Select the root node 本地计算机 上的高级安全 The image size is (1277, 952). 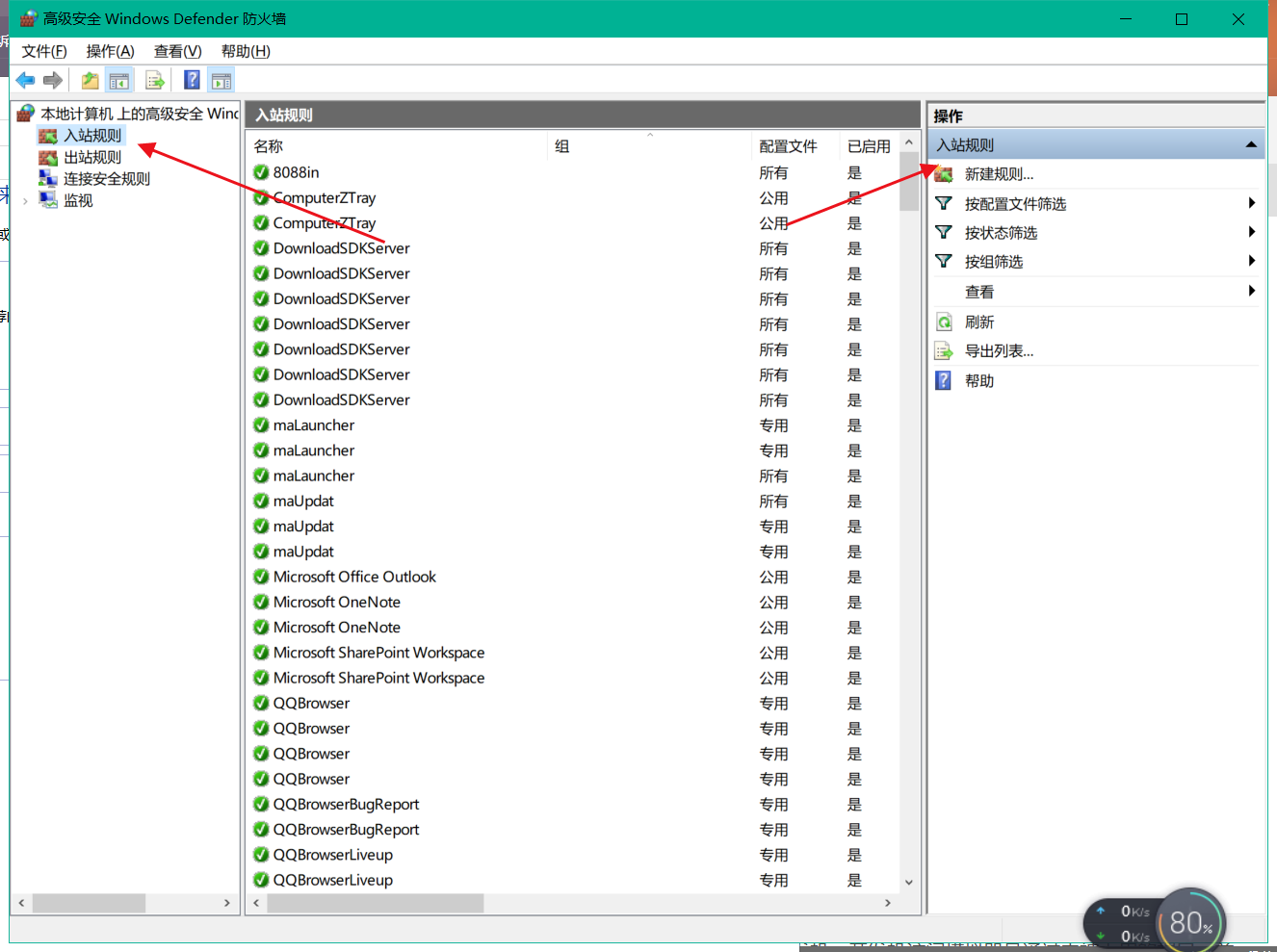[139, 114]
